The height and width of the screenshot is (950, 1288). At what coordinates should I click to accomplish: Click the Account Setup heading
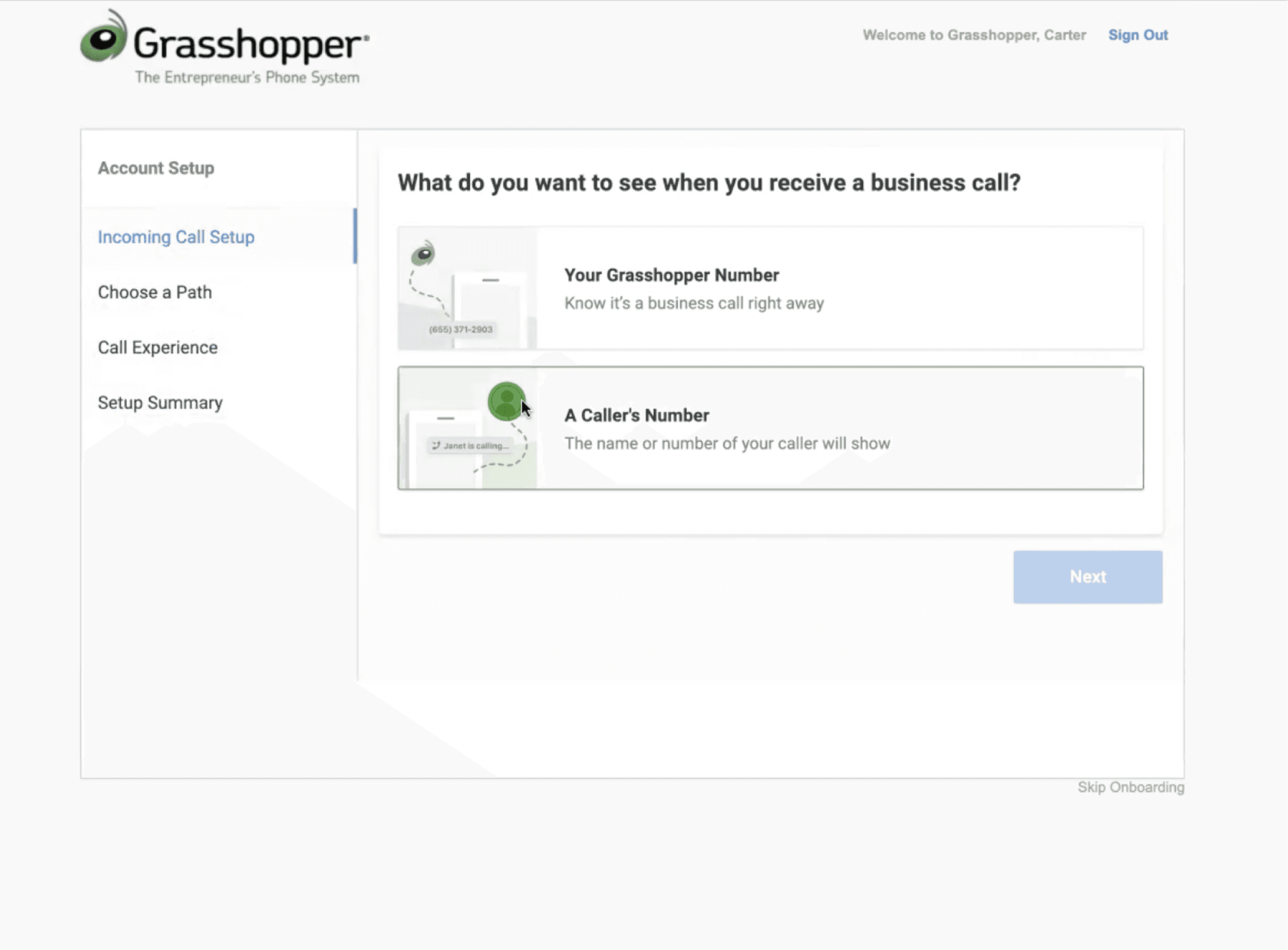point(156,168)
